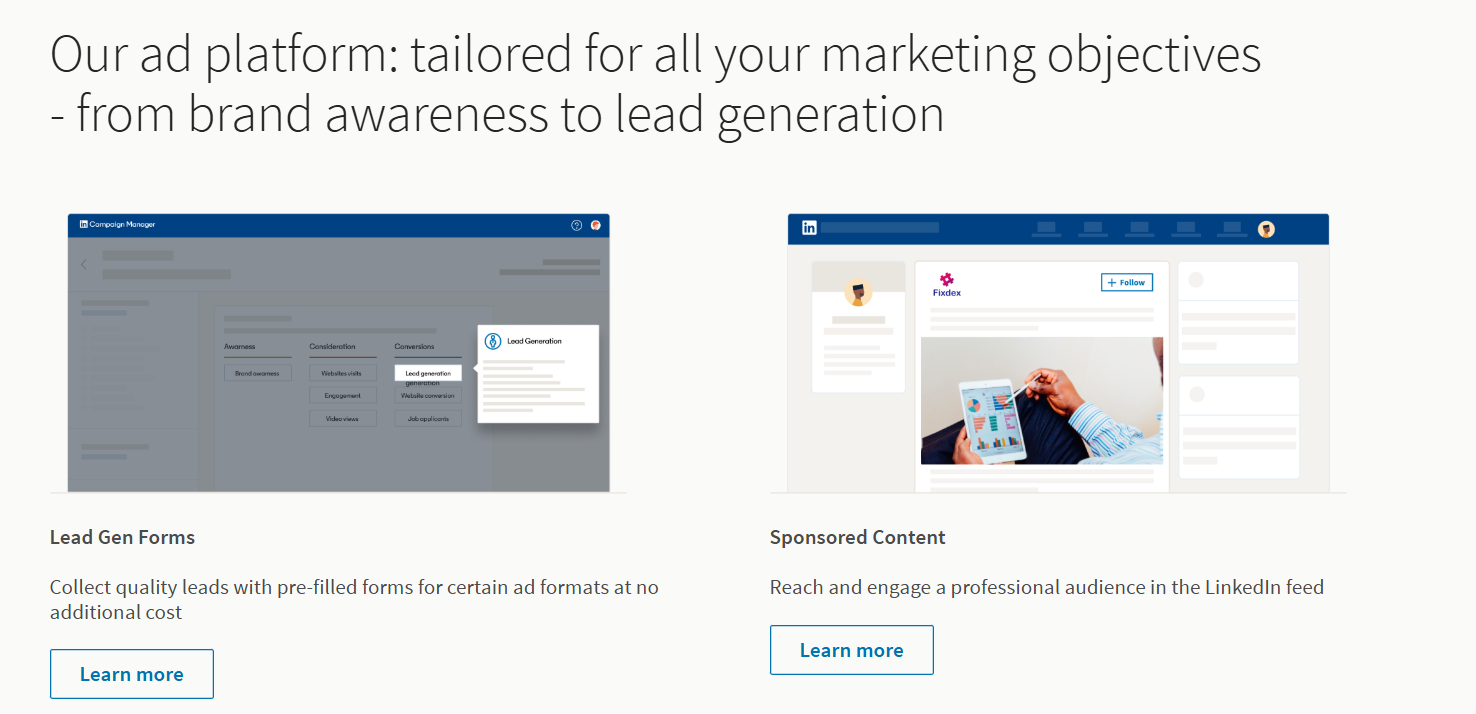Click the tablet photo in sponsored post
This screenshot has height=714, width=1476.
pyautogui.click(x=1041, y=400)
